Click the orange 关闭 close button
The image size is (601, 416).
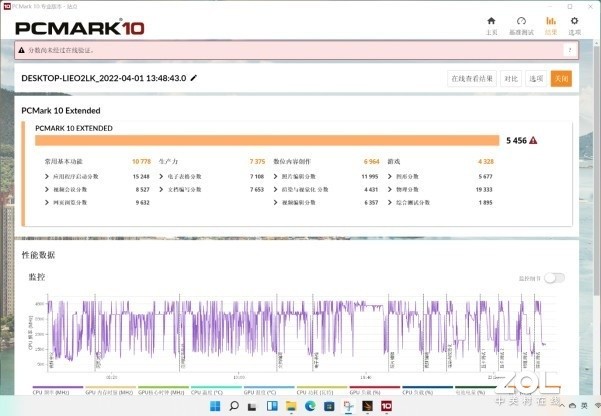click(x=561, y=79)
